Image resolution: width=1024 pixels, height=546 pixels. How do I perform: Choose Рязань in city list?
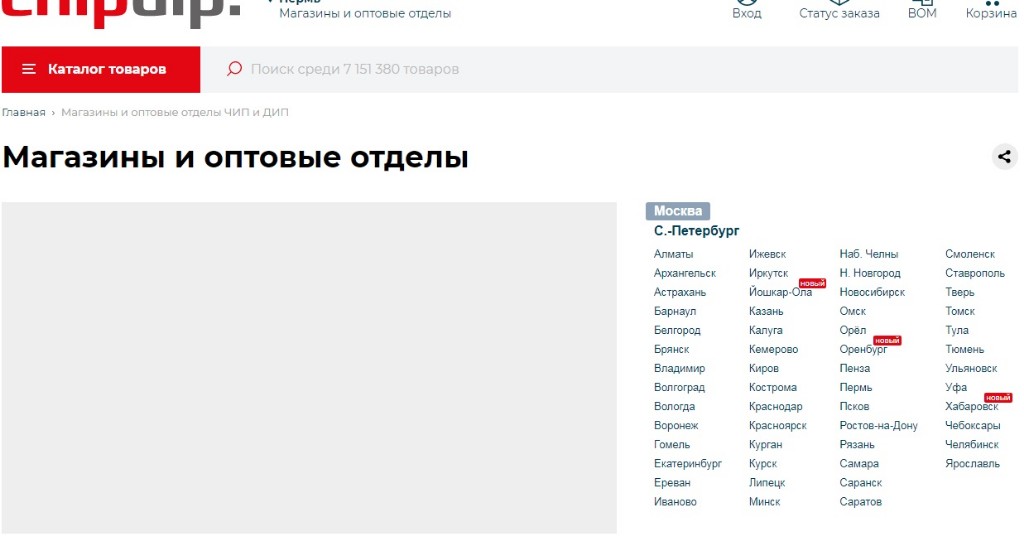[857, 444]
